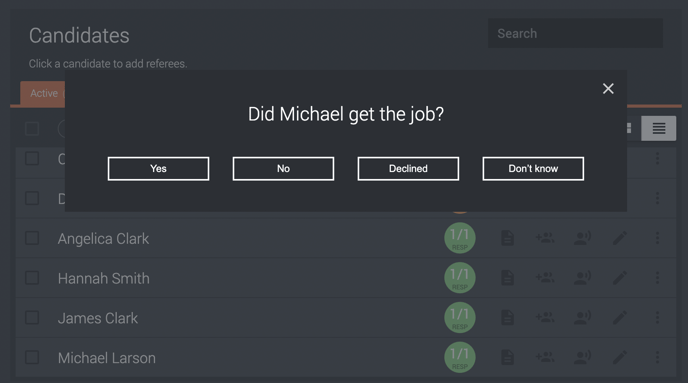Screen dimensions: 688x383
Task: Edit Michael Larson with pencil icon
Action: 620,357
